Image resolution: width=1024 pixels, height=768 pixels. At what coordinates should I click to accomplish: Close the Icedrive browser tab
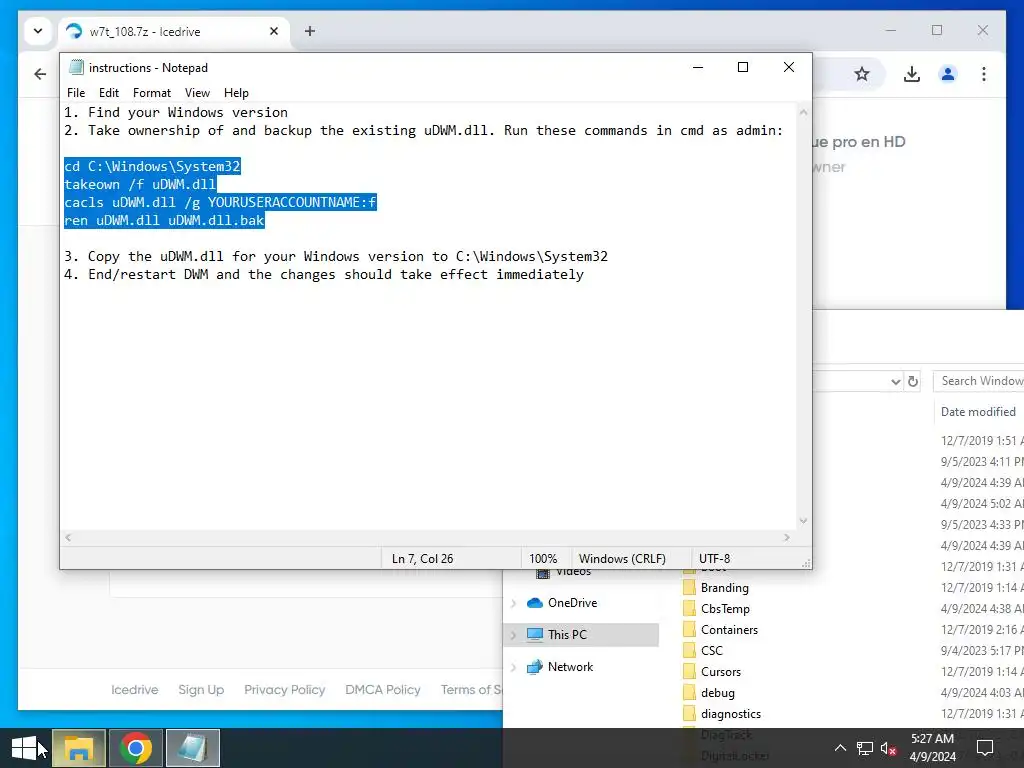coord(274,31)
